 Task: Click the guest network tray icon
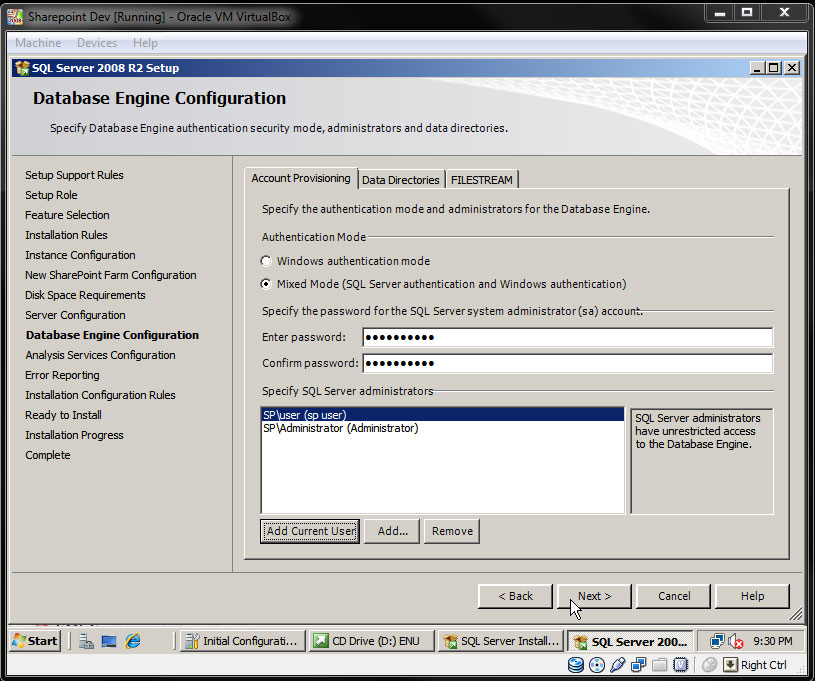click(717, 641)
